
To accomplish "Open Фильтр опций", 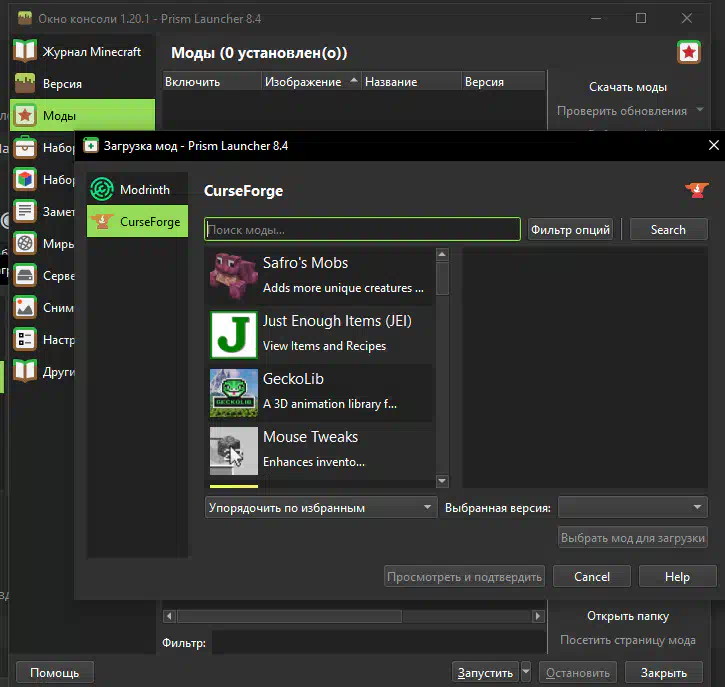I will (x=570, y=229).
